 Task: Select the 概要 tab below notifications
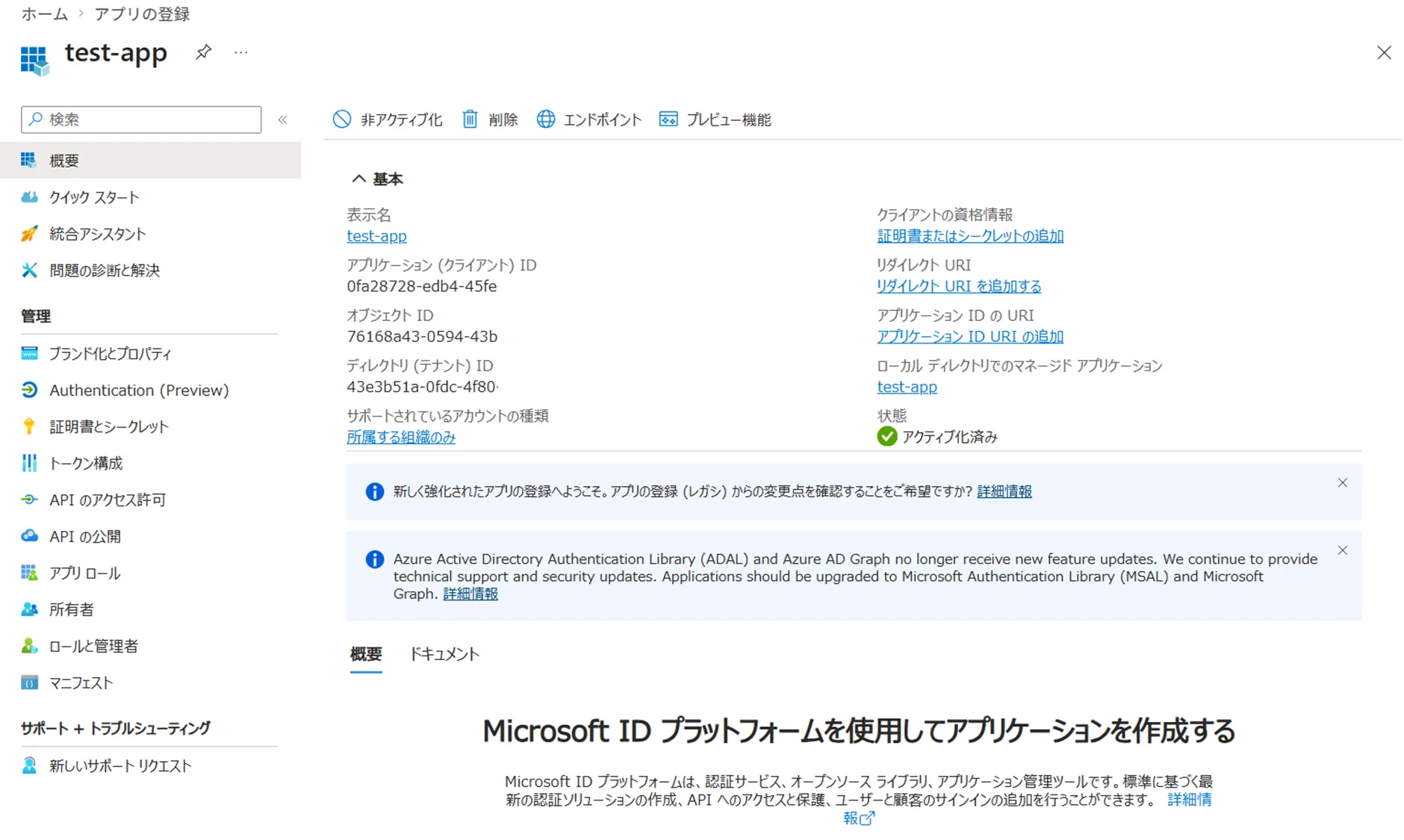[366, 654]
